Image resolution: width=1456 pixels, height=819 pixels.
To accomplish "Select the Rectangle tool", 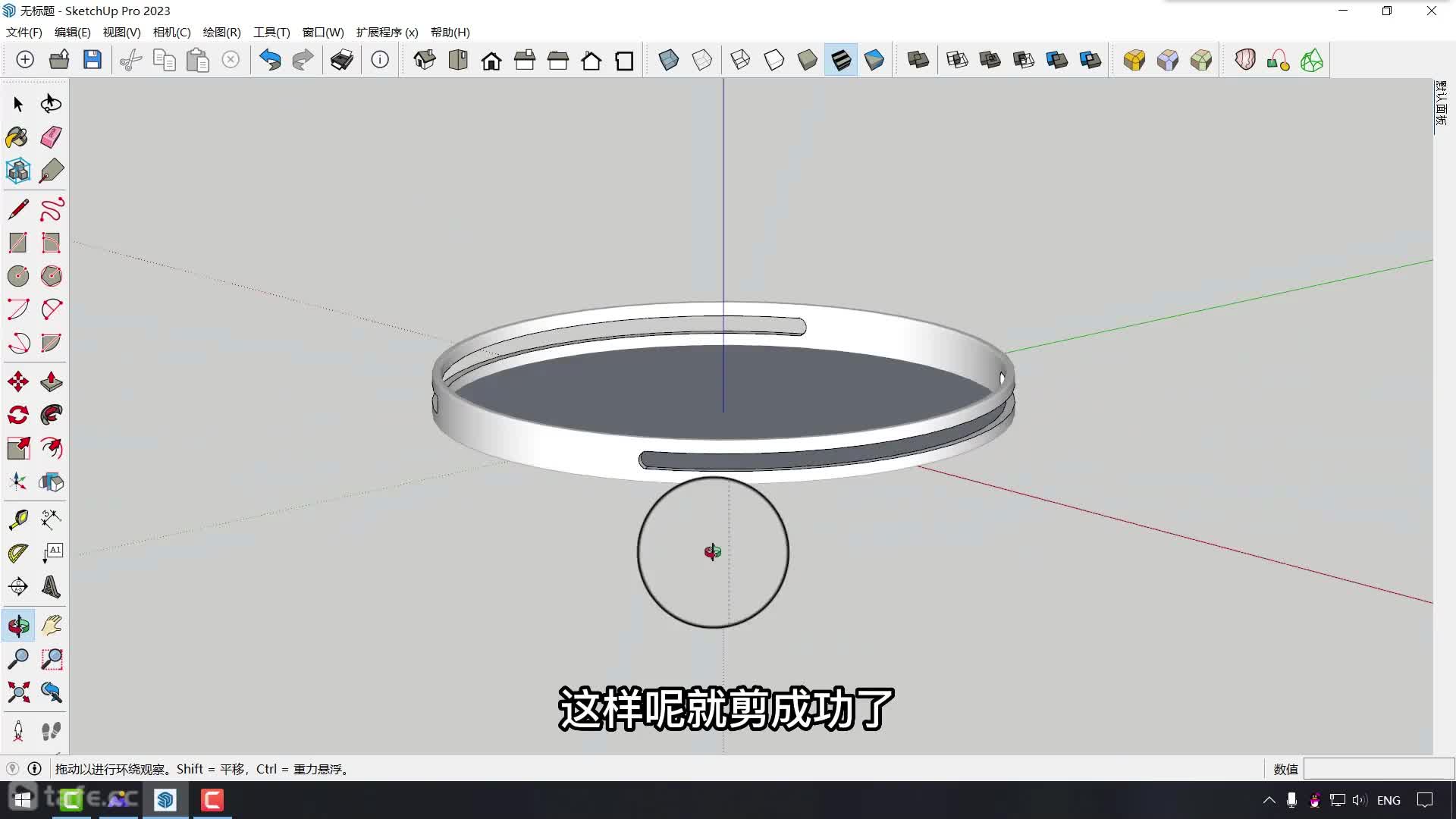I will tap(18, 242).
